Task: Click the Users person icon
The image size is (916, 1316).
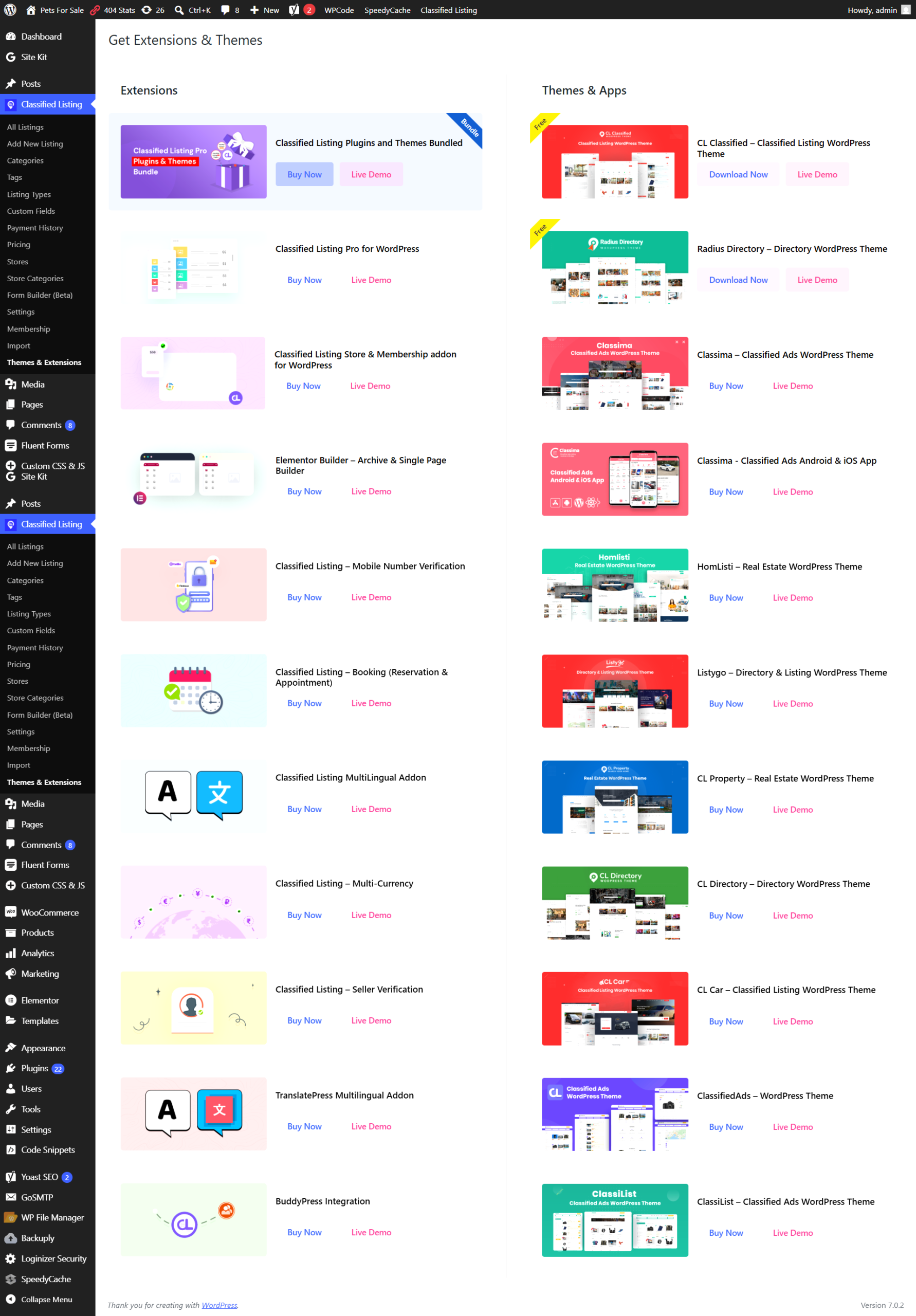Action: (x=10, y=1088)
